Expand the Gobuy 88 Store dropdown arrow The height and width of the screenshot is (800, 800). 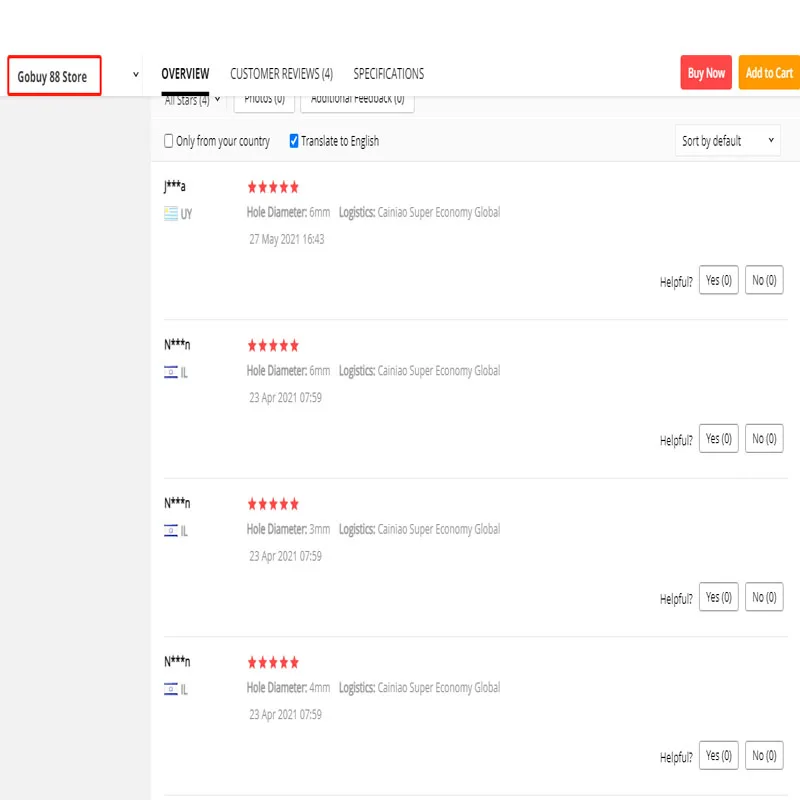pos(136,75)
